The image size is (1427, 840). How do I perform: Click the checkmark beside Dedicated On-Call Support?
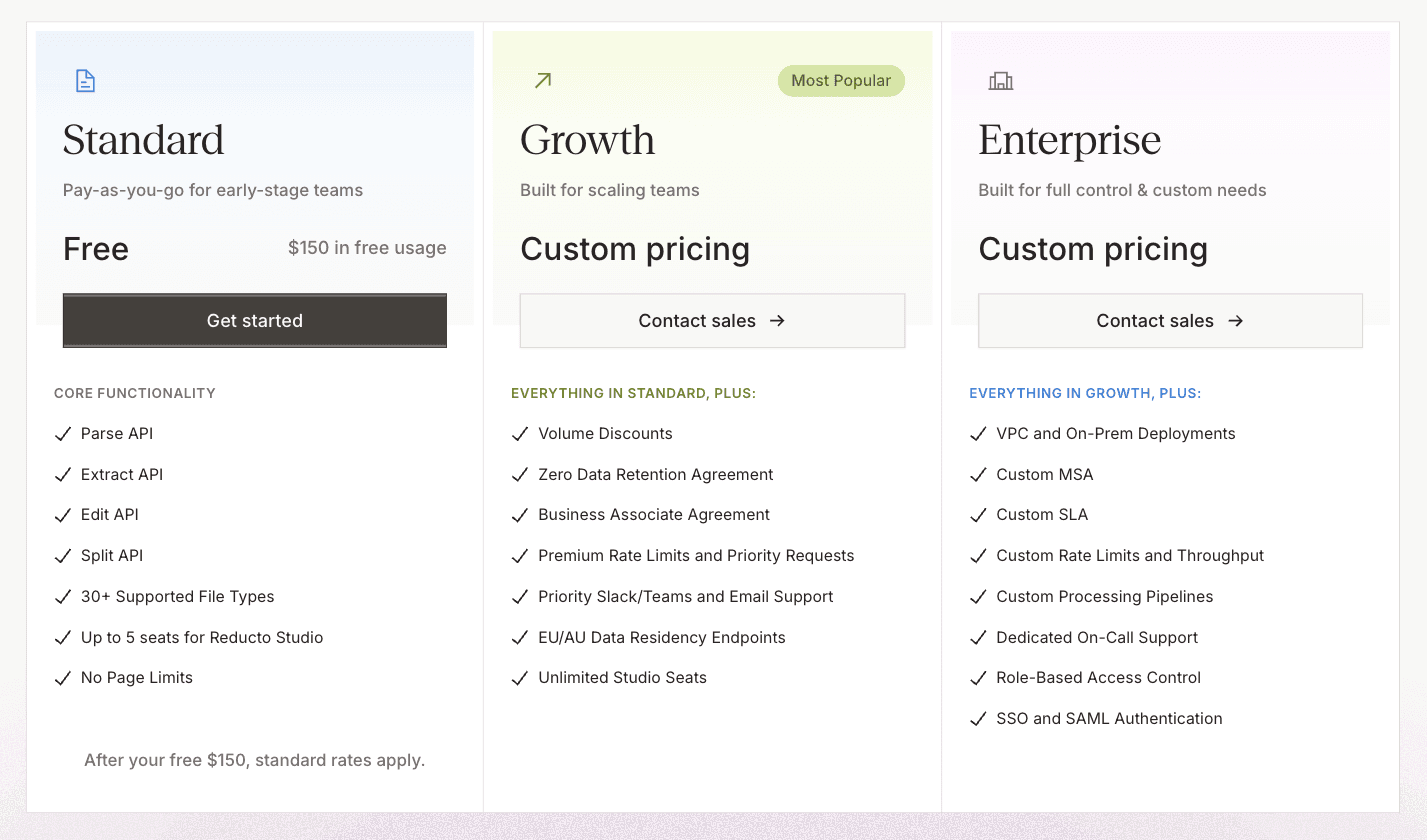click(x=979, y=638)
